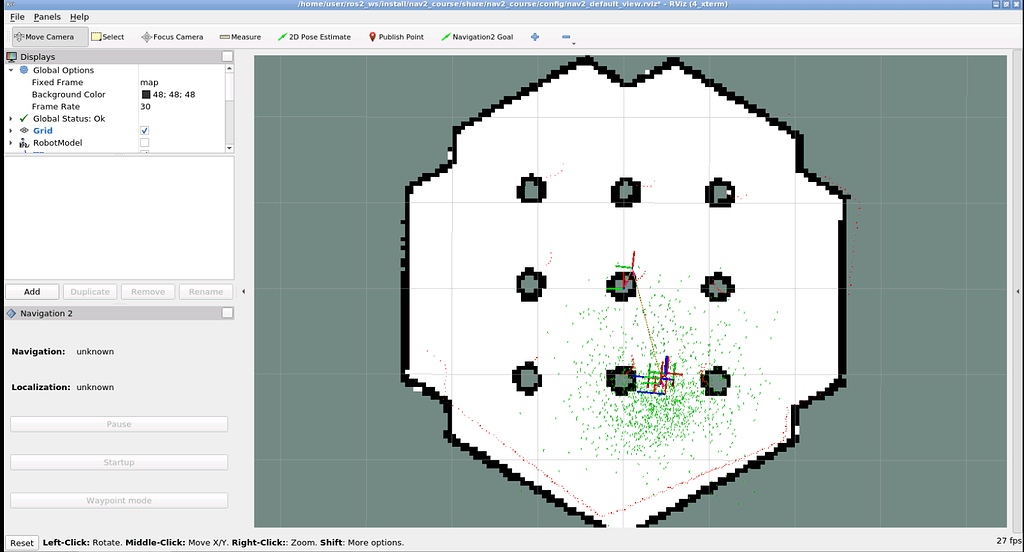Expand the Grid display tree node
This screenshot has height=552, width=1024.
pos(11,131)
